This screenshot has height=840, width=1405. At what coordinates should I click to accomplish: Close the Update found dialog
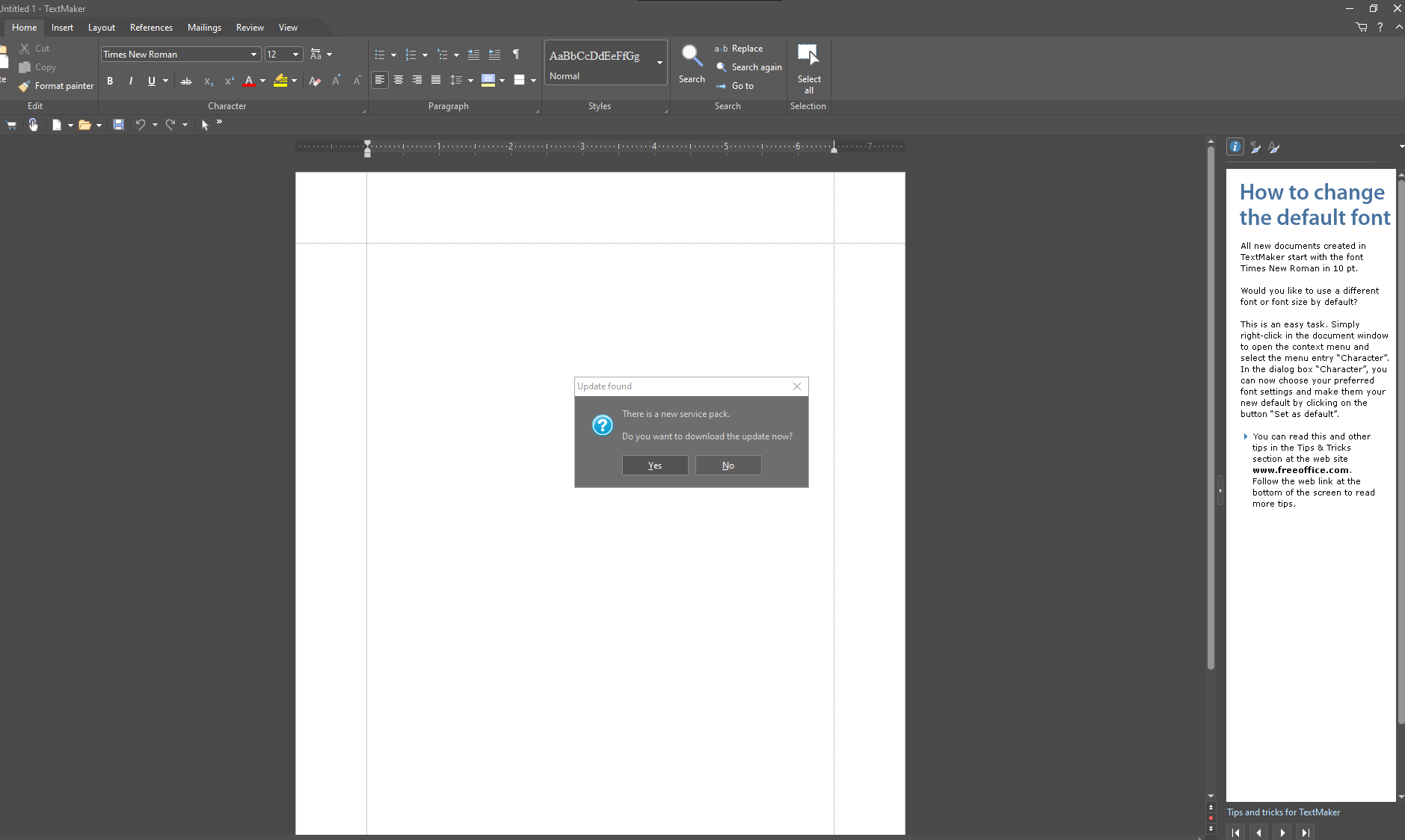(x=797, y=386)
